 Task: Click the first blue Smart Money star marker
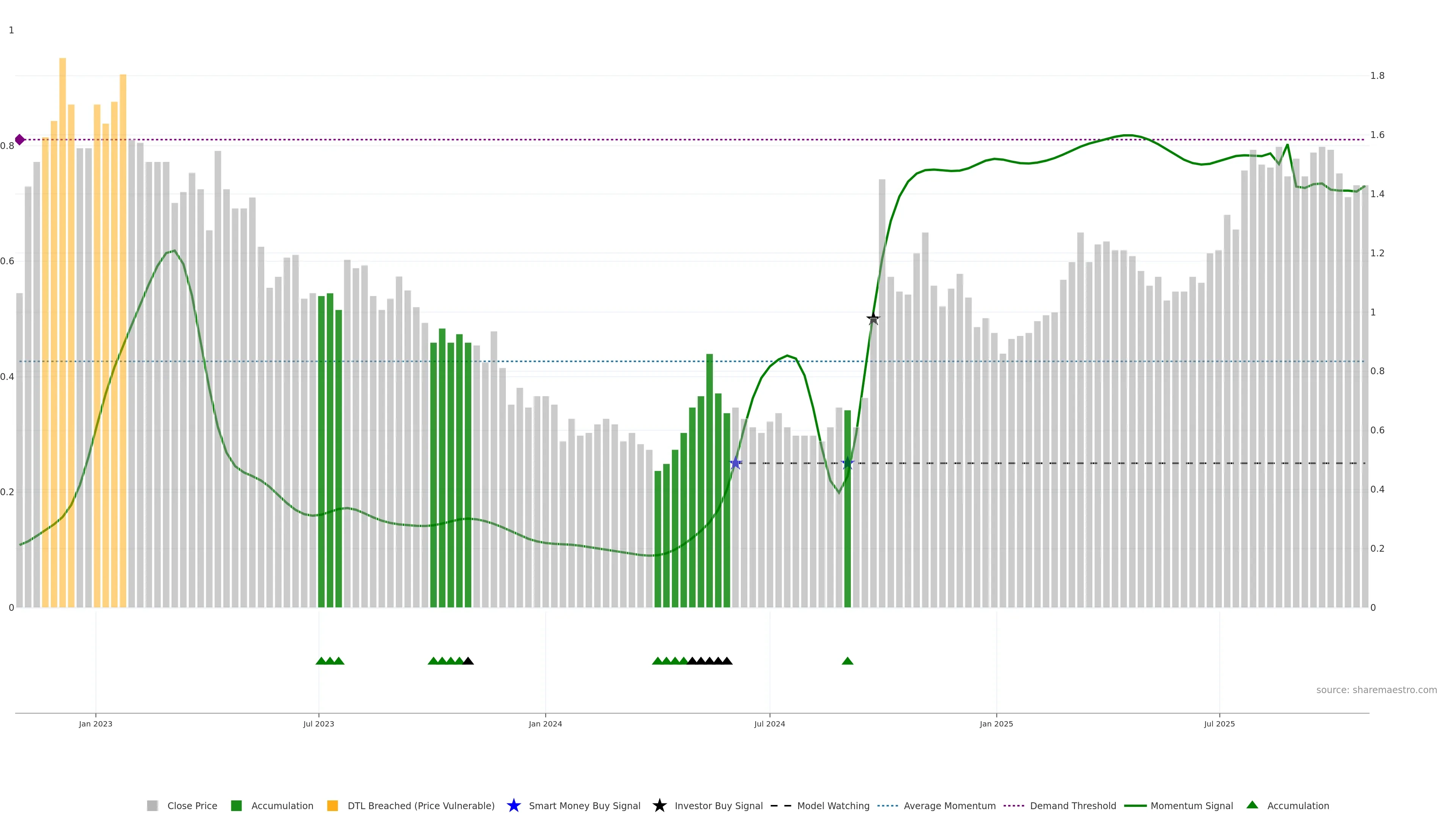coord(735,463)
